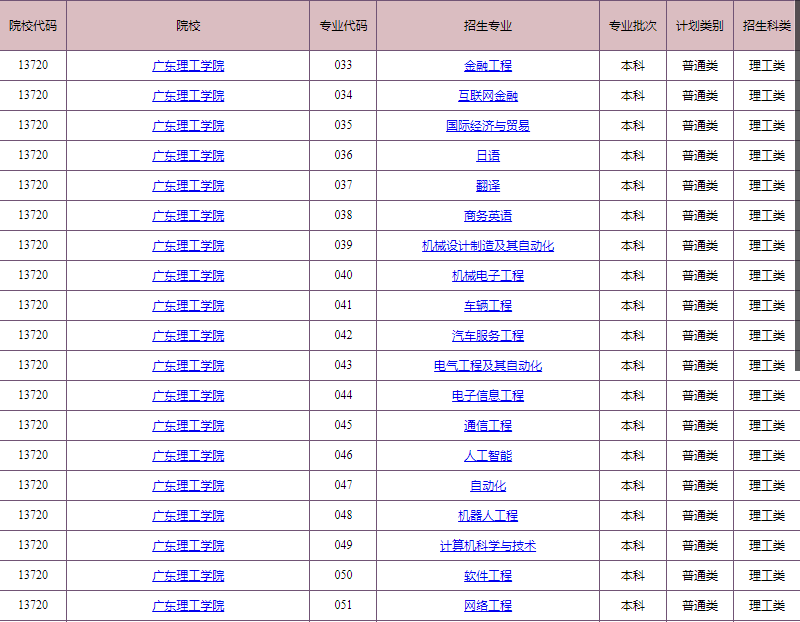Open the 汽车服务工程 major link
The image size is (800, 622).
tap(488, 336)
